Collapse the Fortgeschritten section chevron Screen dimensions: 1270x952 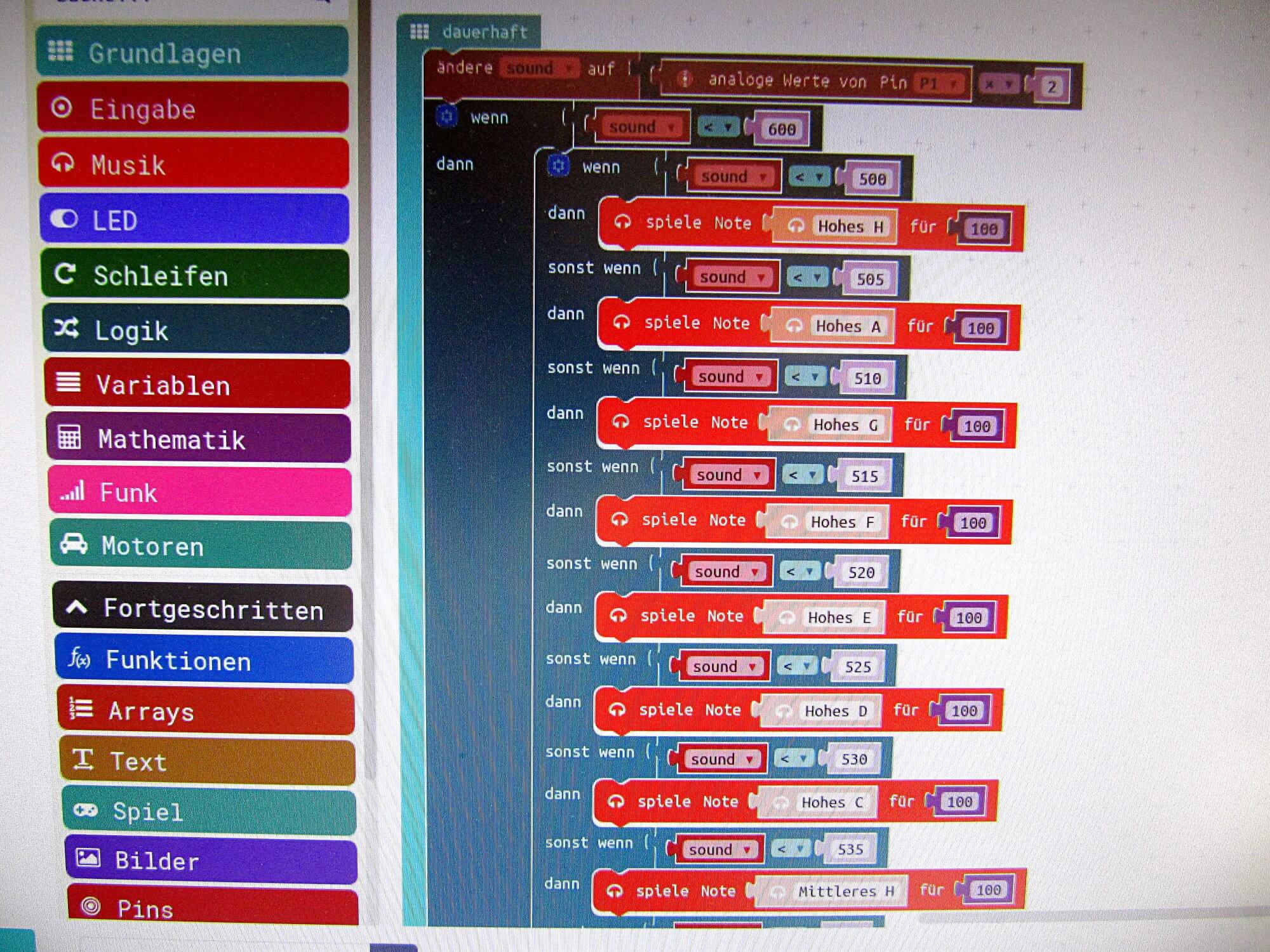[x=76, y=607]
